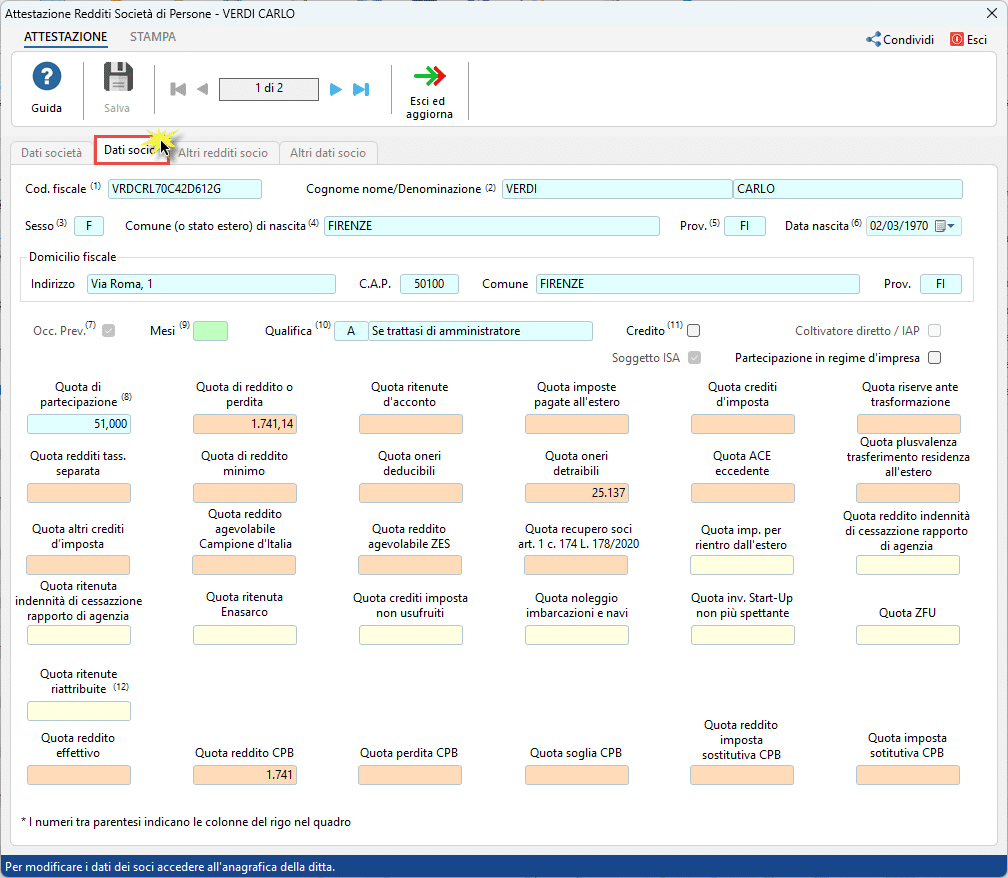The width and height of the screenshot is (1008, 878).
Task: Enable the Credito checkbox
Action: pyautogui.click(x=693, y=331)
